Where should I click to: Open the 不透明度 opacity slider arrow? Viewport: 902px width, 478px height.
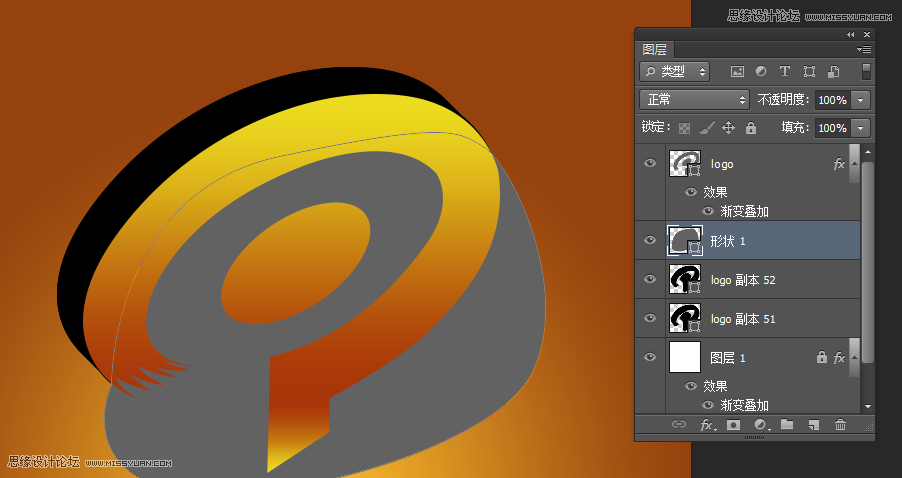point(861,100)
